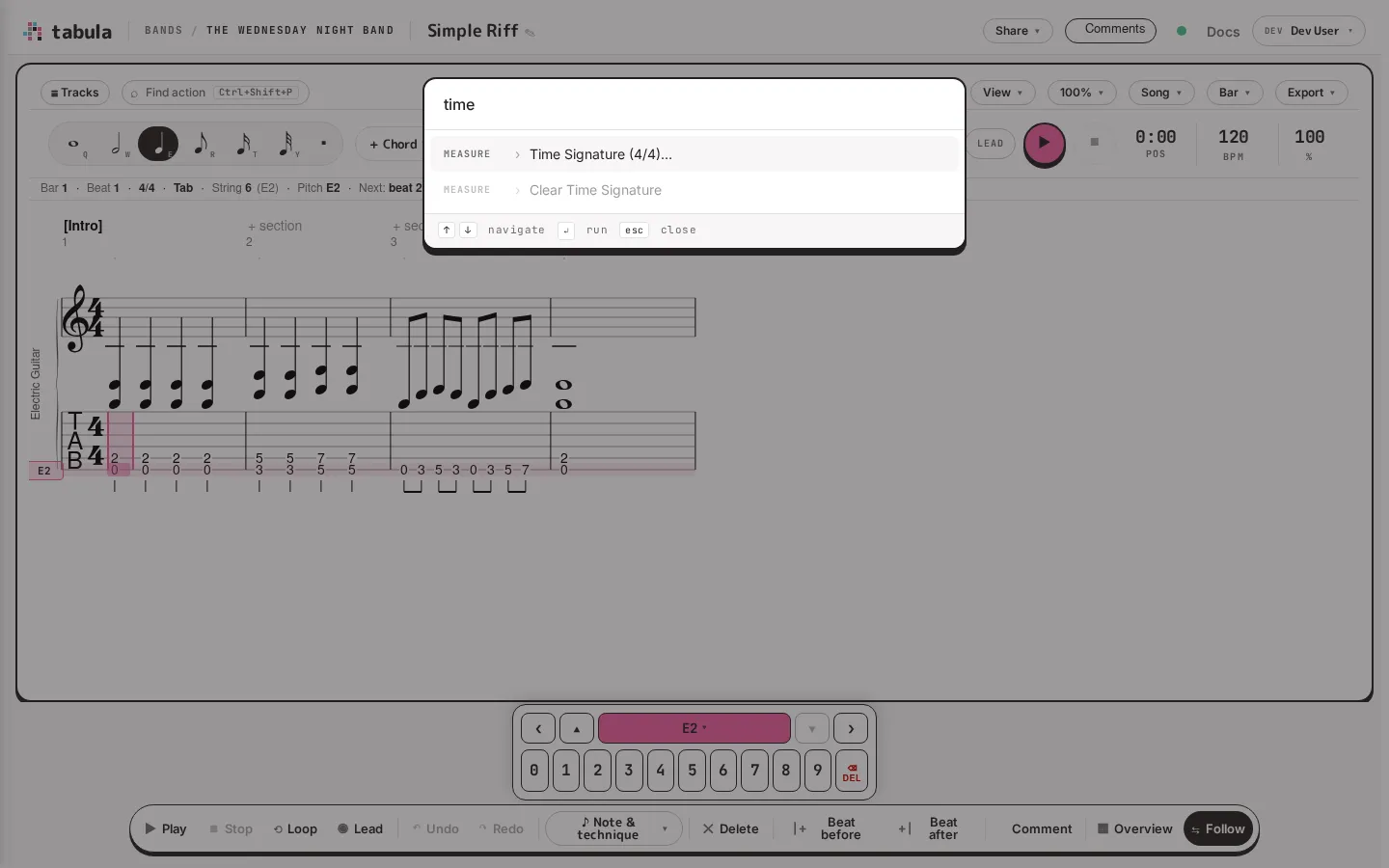Viewport: 1389px width, 868px height.
Task: Select the sixteenth note duration
Action: pos(243,145)
